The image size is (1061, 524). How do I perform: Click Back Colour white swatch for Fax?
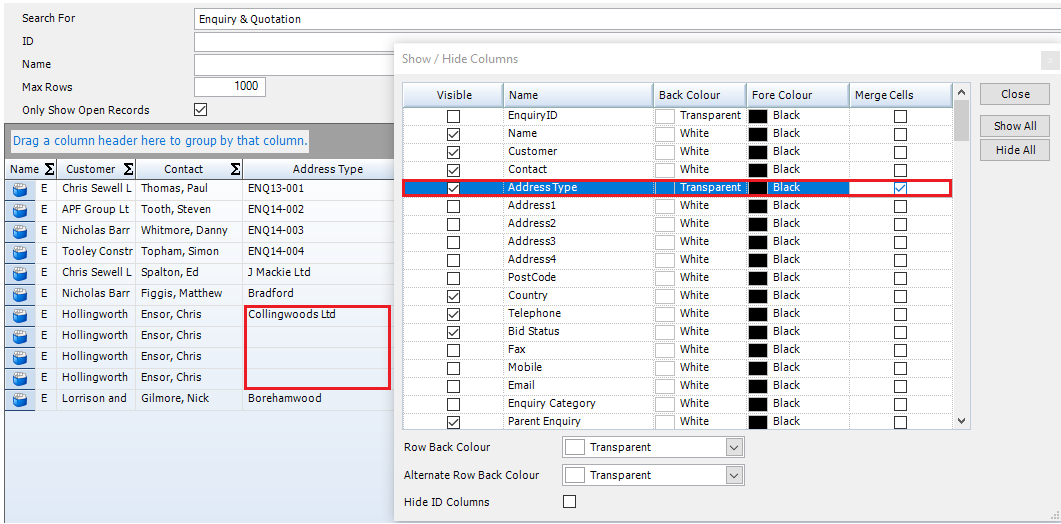coord(665,349)
